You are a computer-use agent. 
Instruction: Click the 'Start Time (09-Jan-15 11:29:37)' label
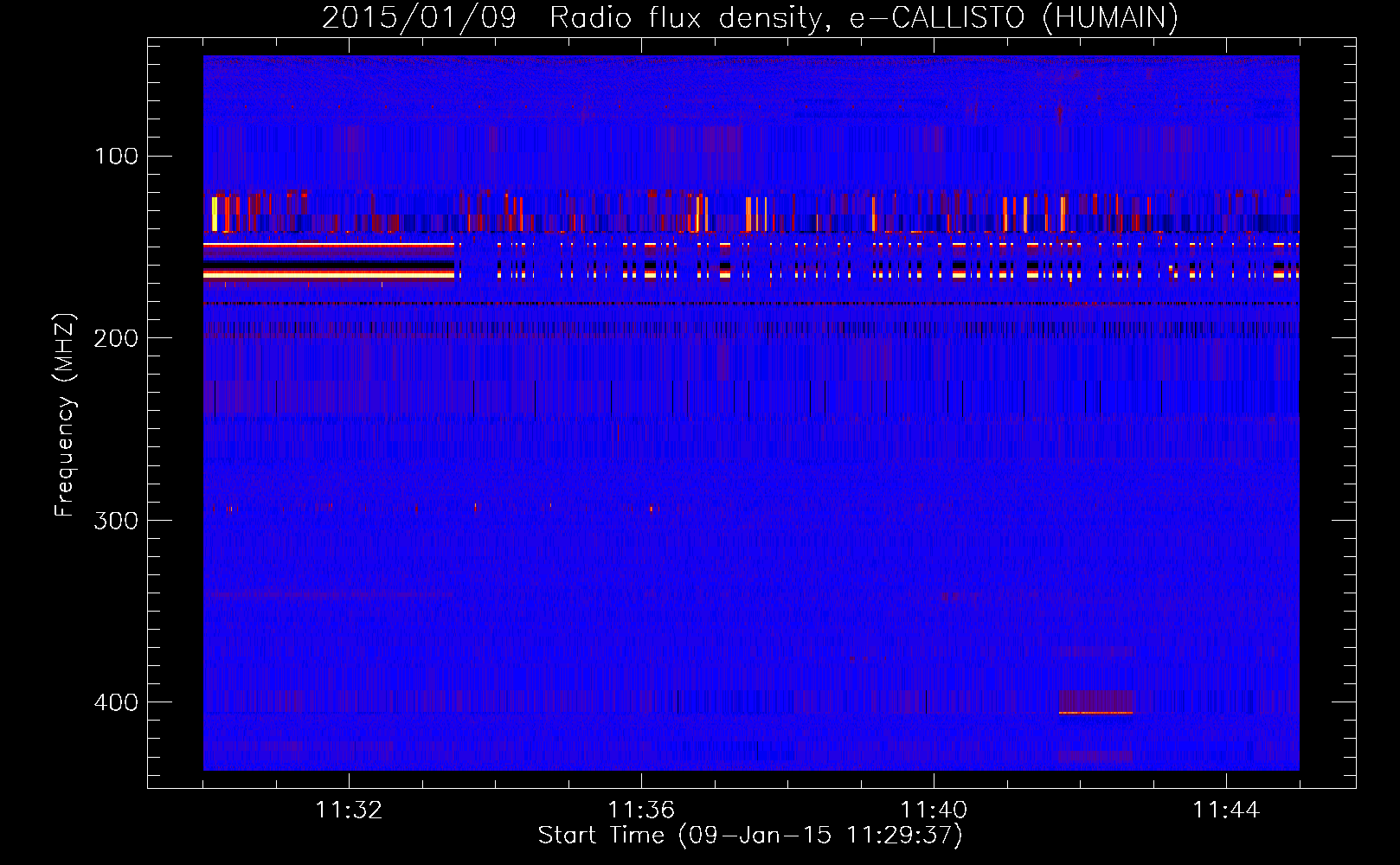coord(750,836)
